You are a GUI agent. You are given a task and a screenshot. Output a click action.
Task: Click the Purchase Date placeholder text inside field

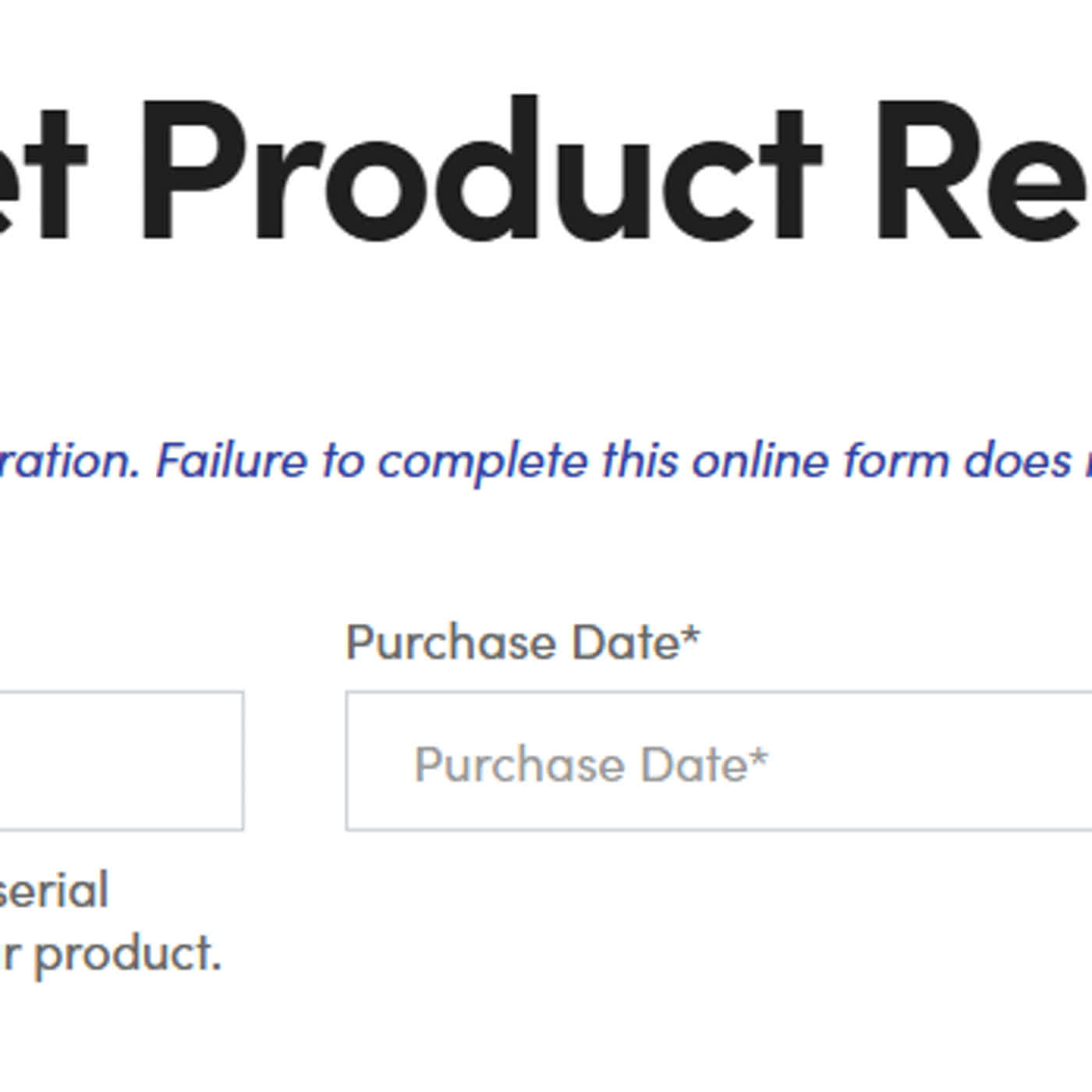[590, 764]
